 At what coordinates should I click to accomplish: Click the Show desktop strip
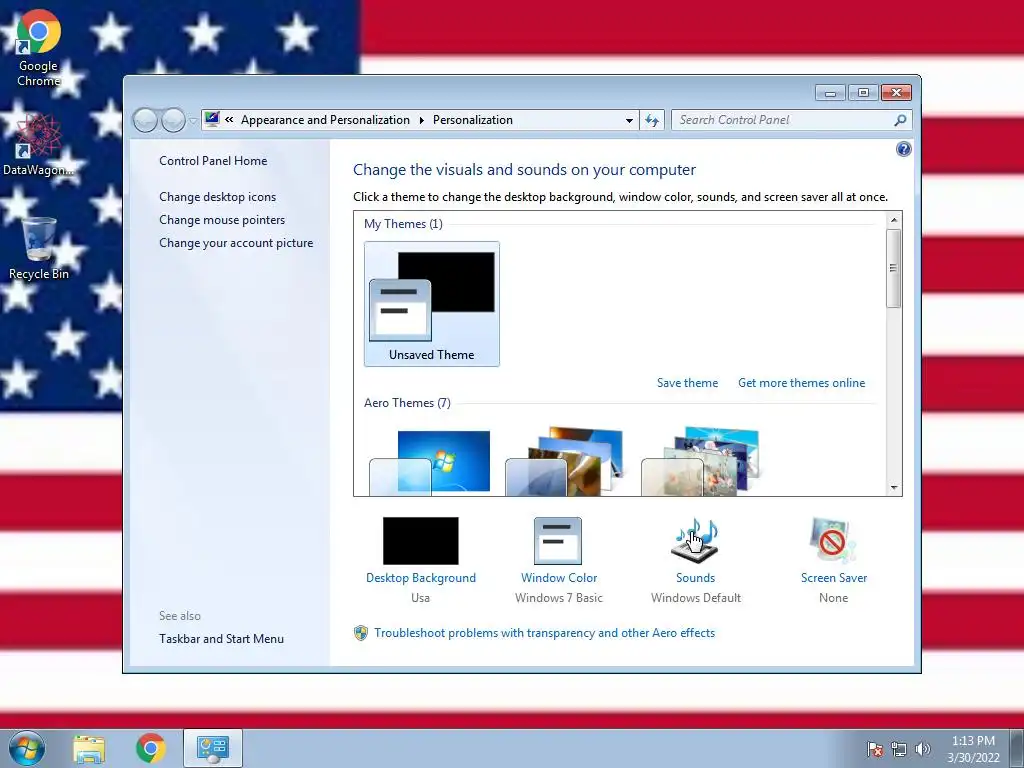[1018, 748]
